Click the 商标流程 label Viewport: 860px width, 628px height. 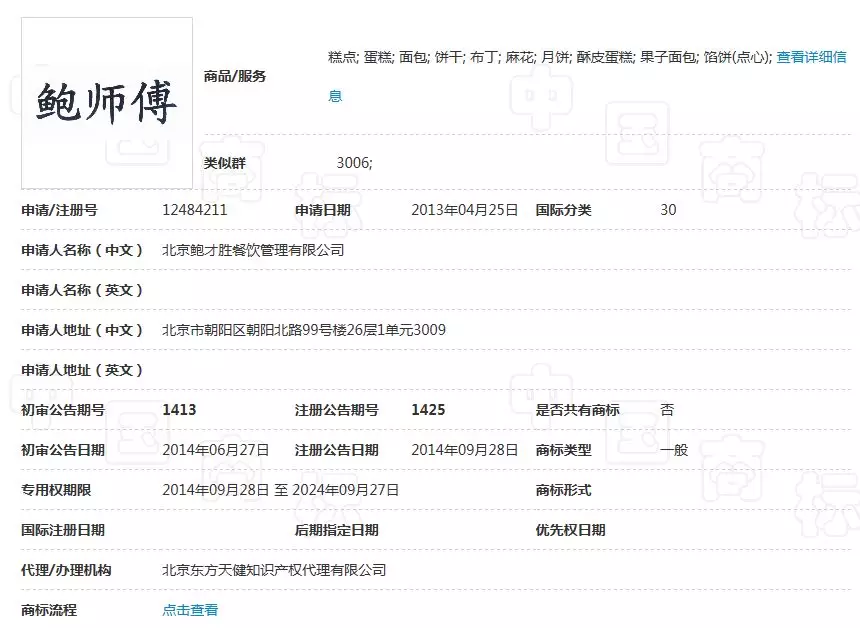coord(49,610)
